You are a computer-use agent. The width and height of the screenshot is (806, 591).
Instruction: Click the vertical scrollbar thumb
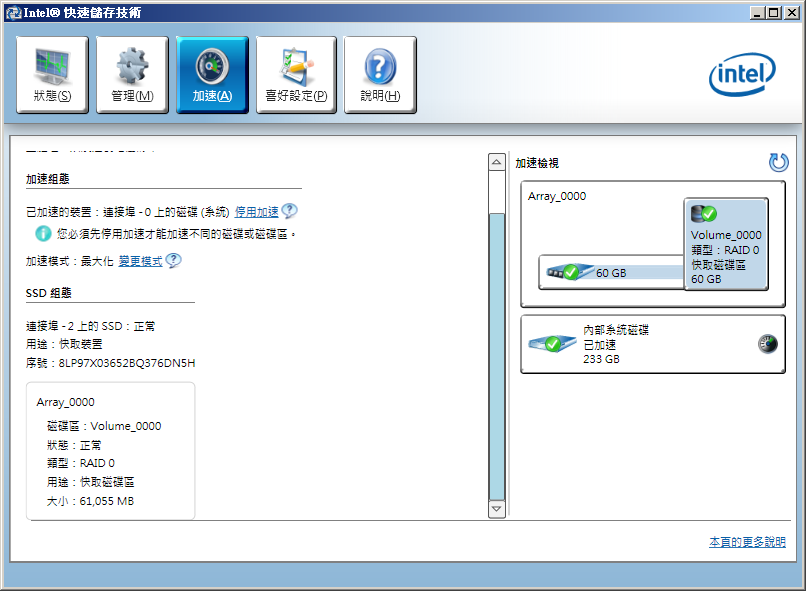pyautogui.click(x=497, y=356)
